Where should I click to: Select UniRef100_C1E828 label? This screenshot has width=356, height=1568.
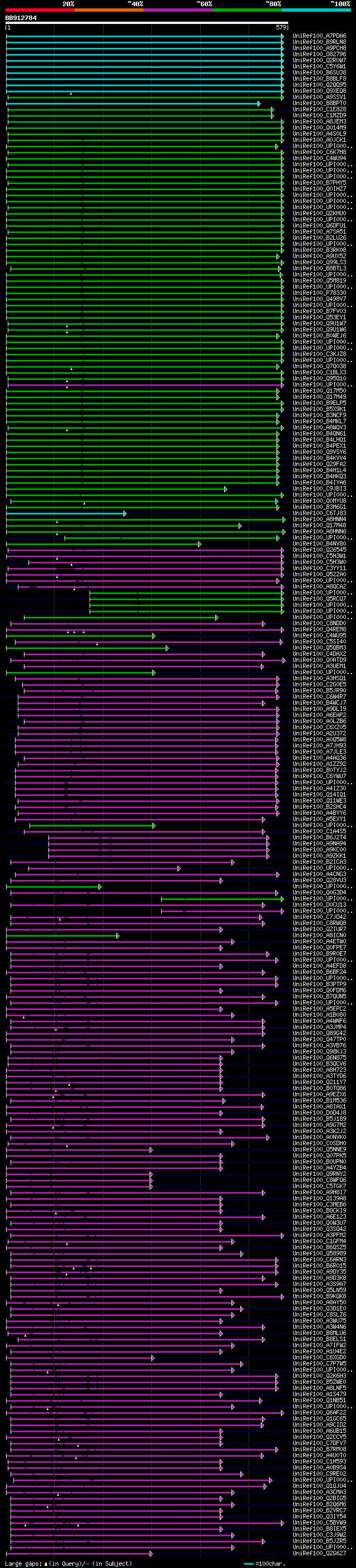(319, 109)
